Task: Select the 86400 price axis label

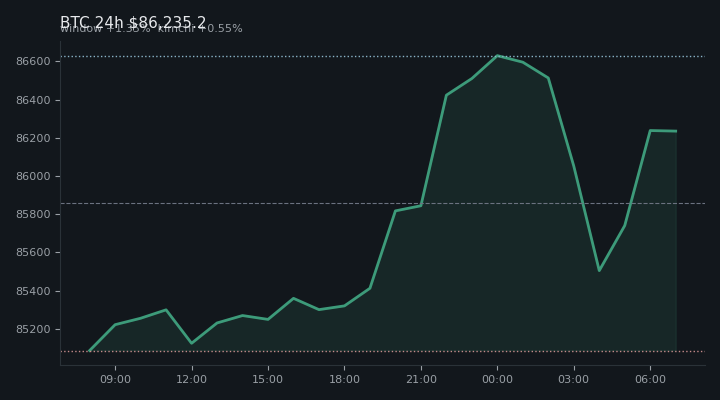Action: click(x=33, y=100)
